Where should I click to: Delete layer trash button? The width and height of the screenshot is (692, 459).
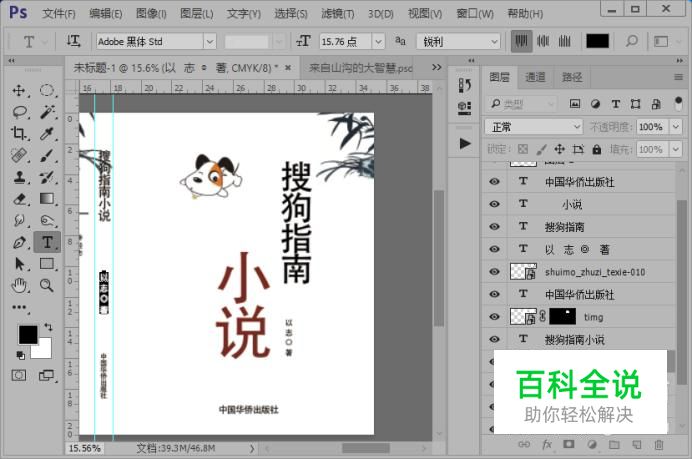click(659, 444)
